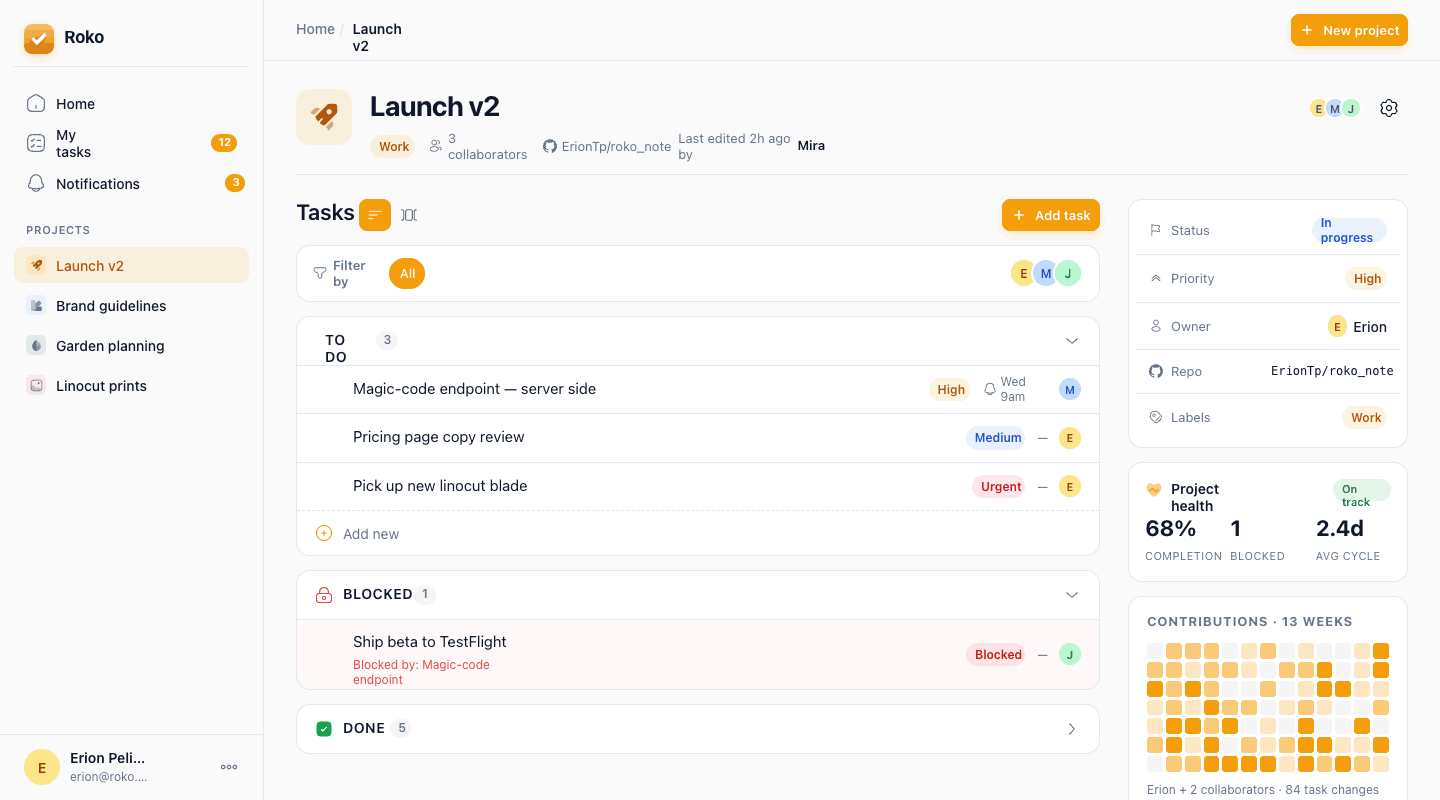Click the red lock icon on Blocked section

tap(324, 595)
